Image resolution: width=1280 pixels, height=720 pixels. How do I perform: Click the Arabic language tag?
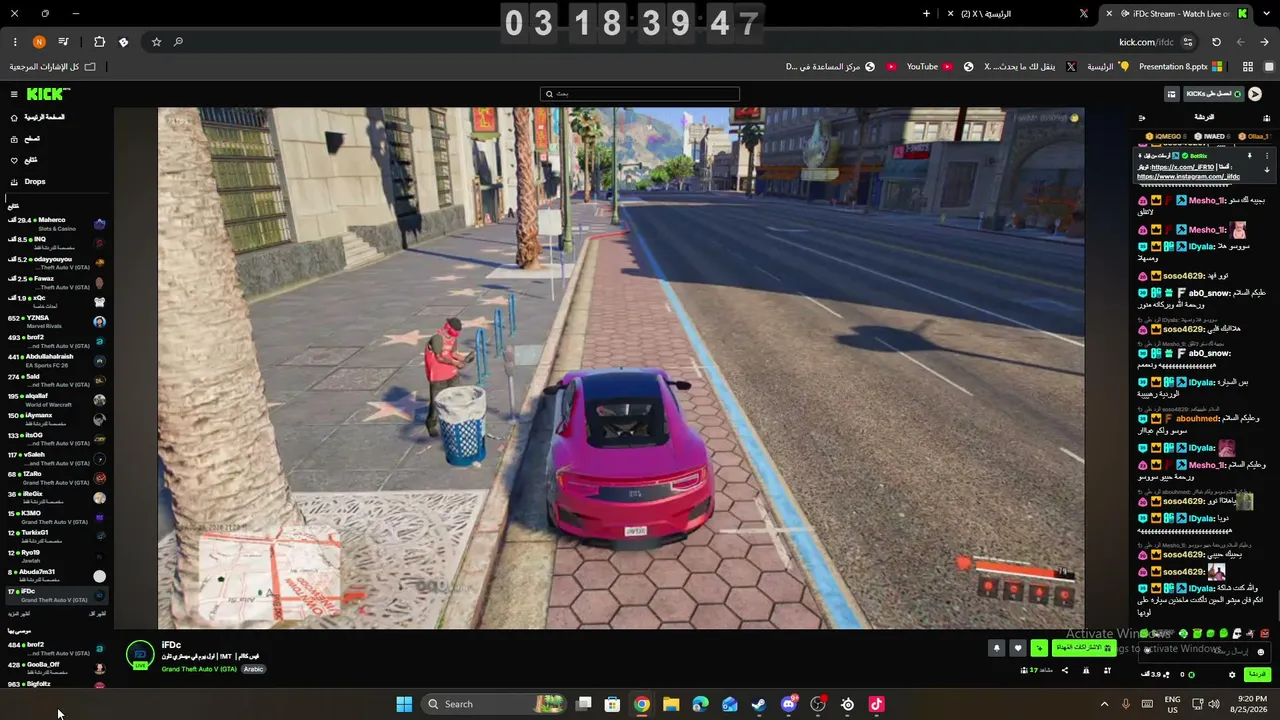click(253, 669)
